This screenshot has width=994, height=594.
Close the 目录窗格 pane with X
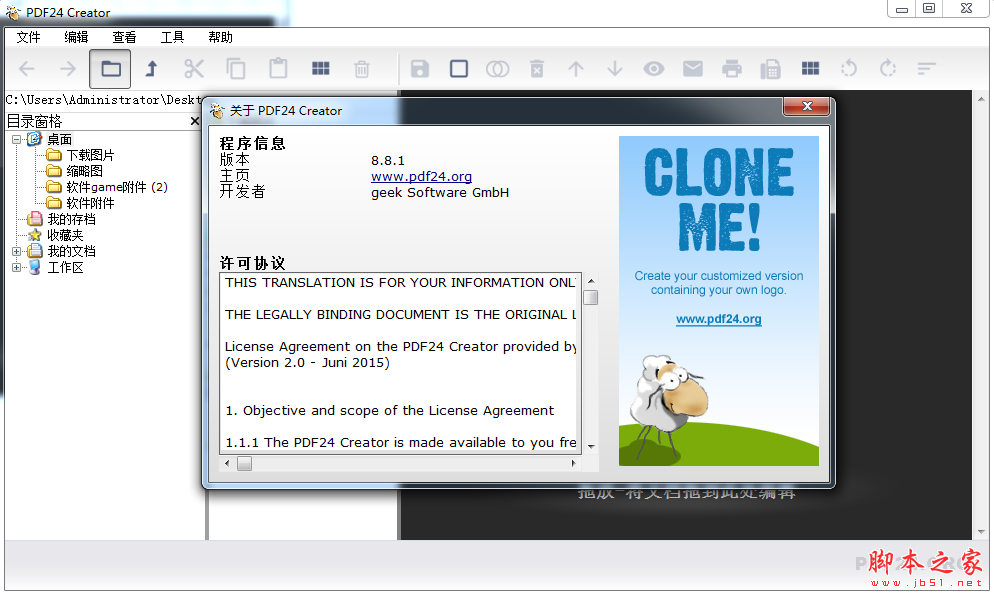click(195, 121)
